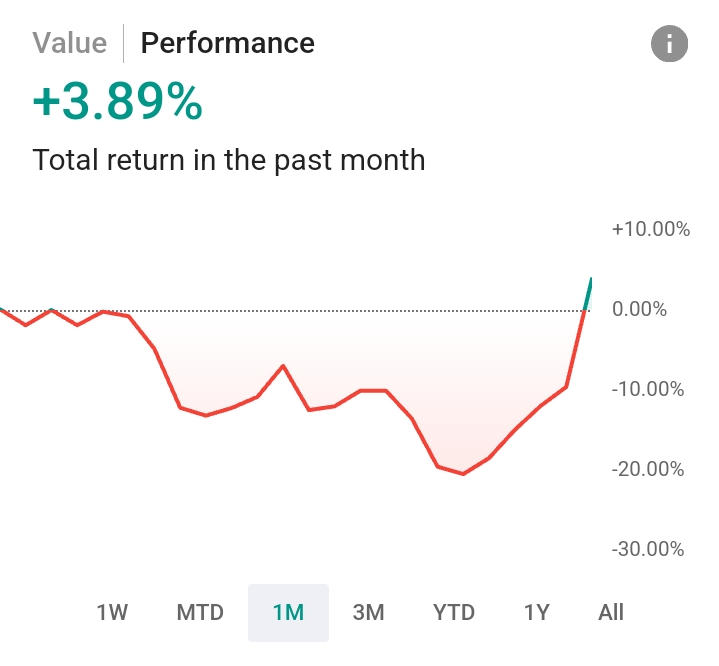Show the 1W time range
Image resolution: width=719 pixels, height=666 pixels.
pos(112,612)
